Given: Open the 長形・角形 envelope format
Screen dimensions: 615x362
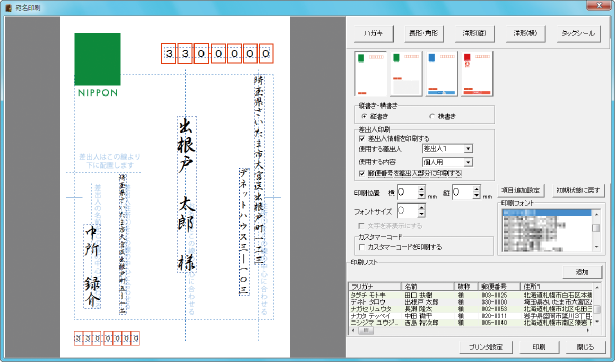Looking at the screenshot, I should coord(424,34).
